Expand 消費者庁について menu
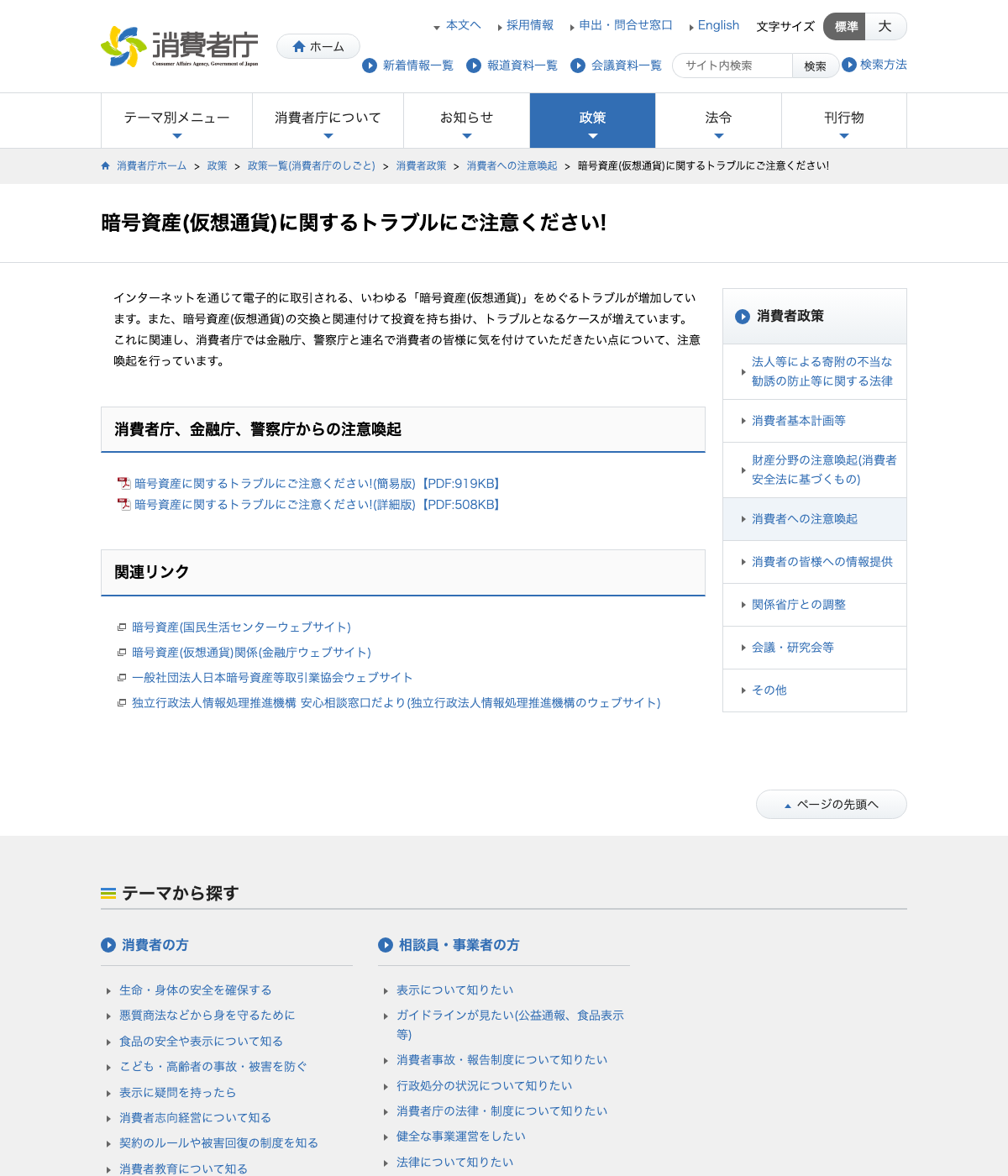1008x1176 pixels. pos(328,121)
